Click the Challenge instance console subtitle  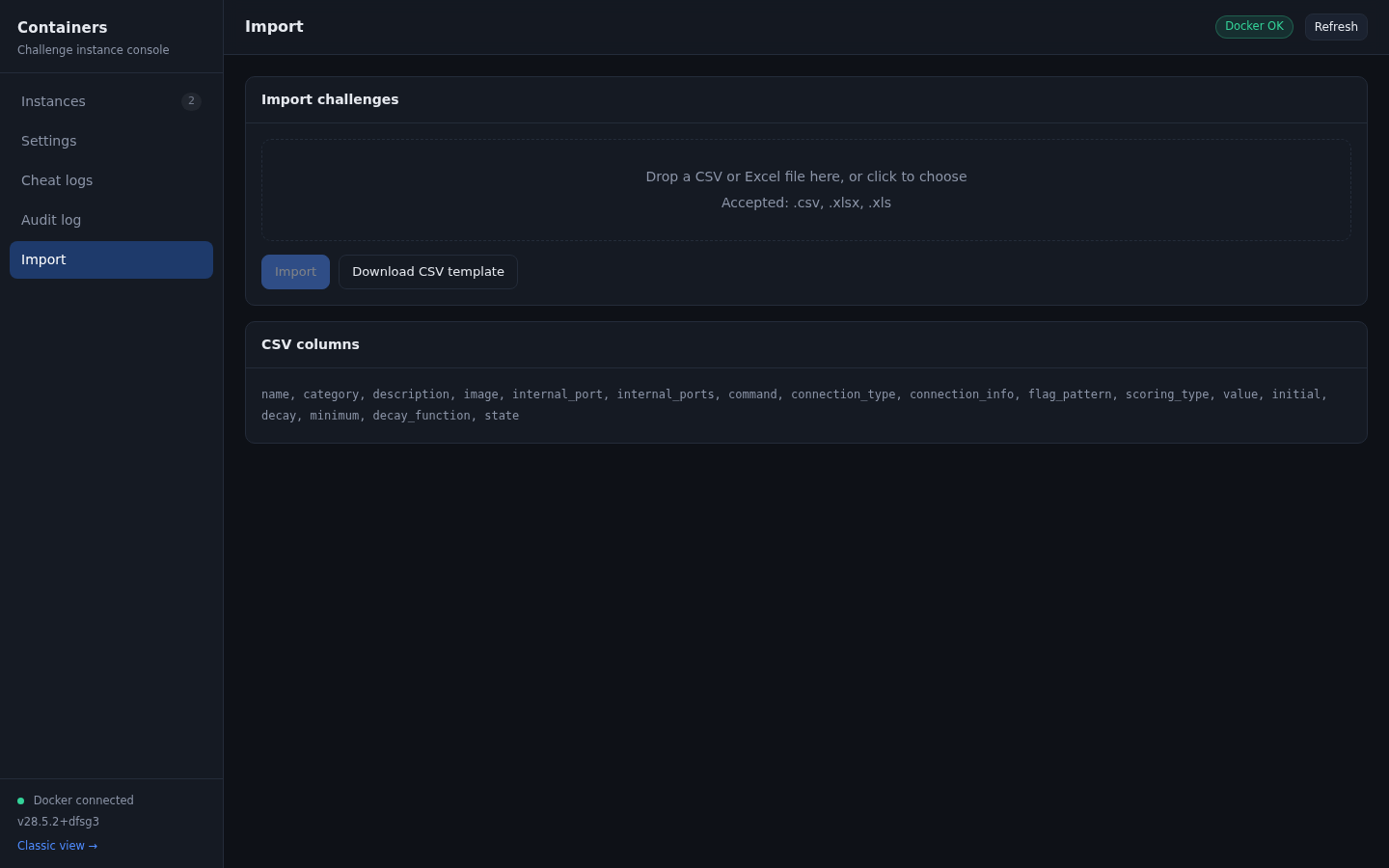pos(93,50)
